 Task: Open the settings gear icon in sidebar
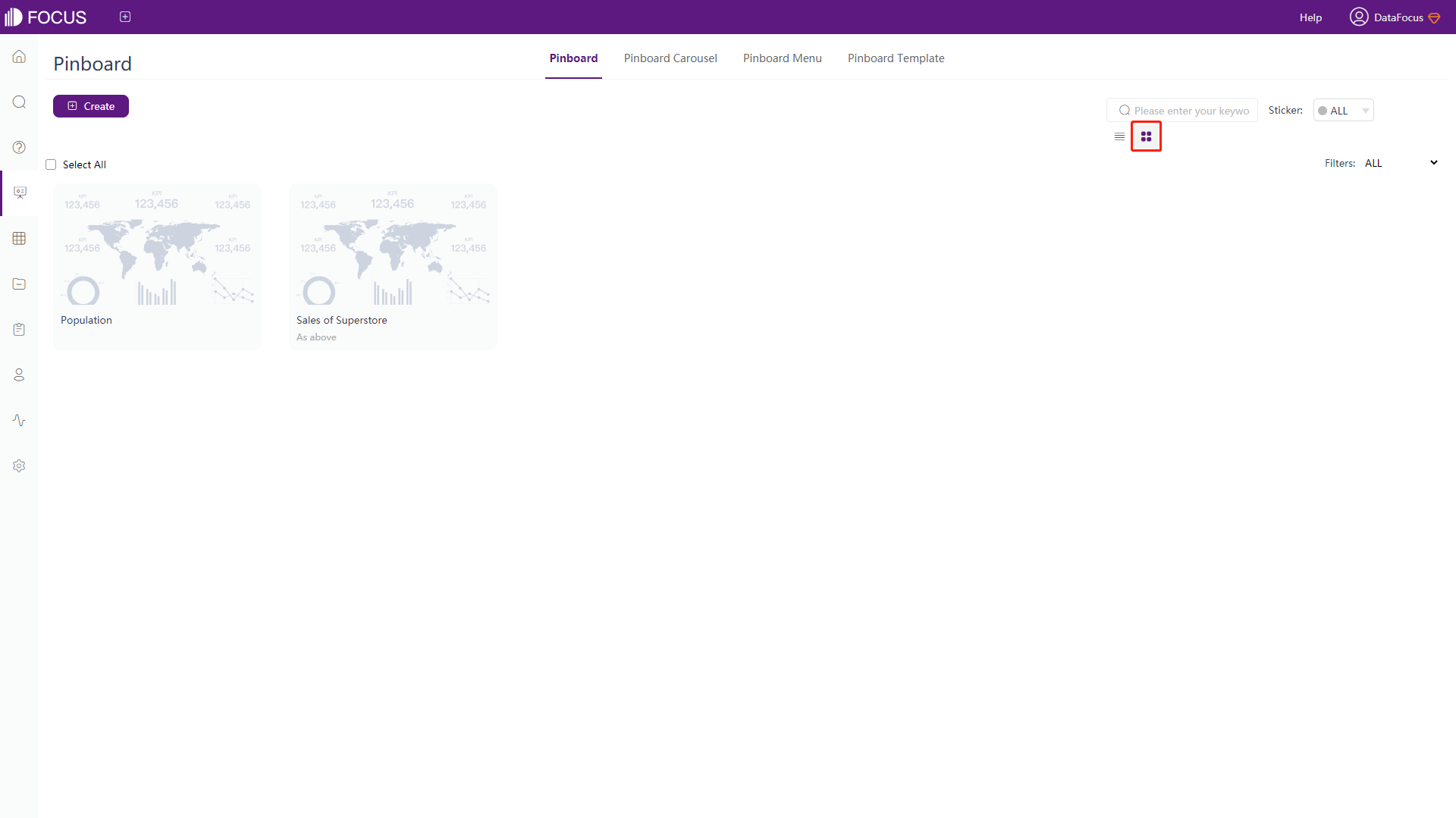click(x=19, y=465)
